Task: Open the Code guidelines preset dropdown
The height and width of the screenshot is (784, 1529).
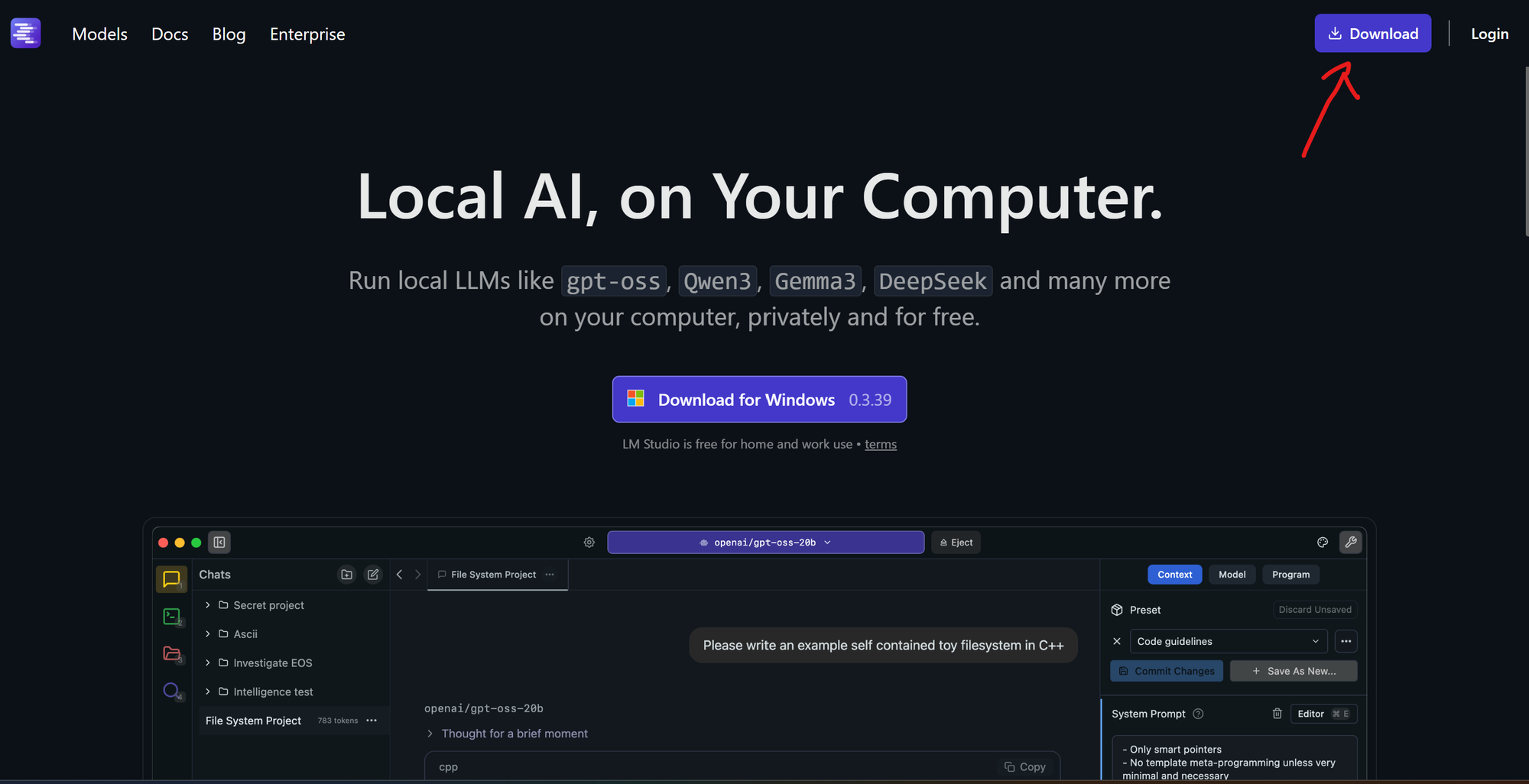Action: pyautogui.click(x=1228, y=641)
